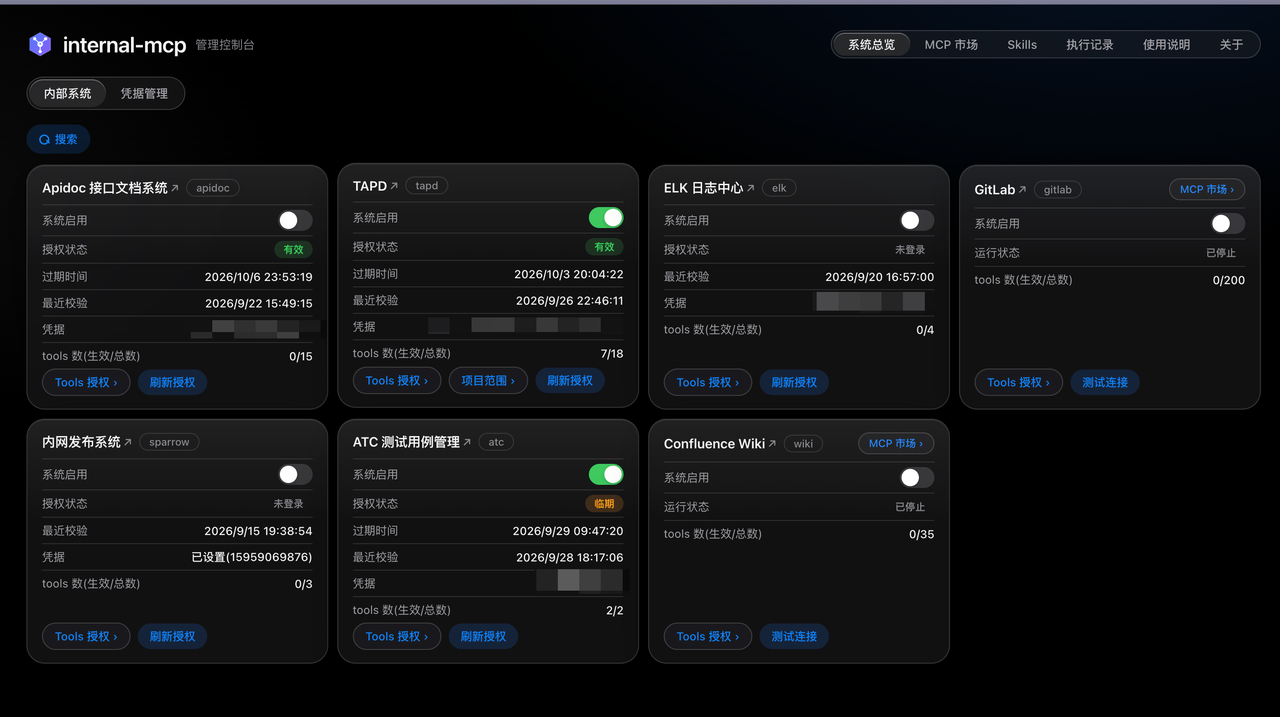Click 测试连接 on Confluence Wiki card
The height and width of the screenshot is (717, 1280).
click(794, 636)
